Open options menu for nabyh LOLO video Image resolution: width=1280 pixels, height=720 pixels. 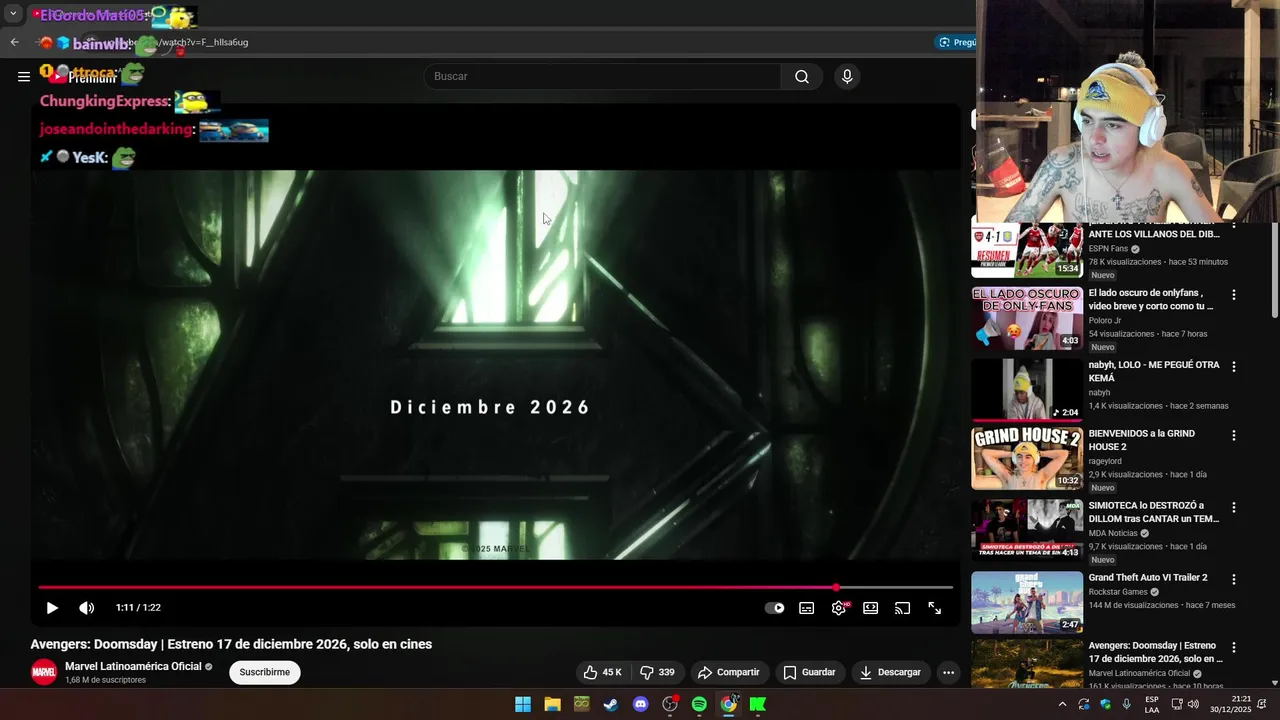click(1234, 367)
